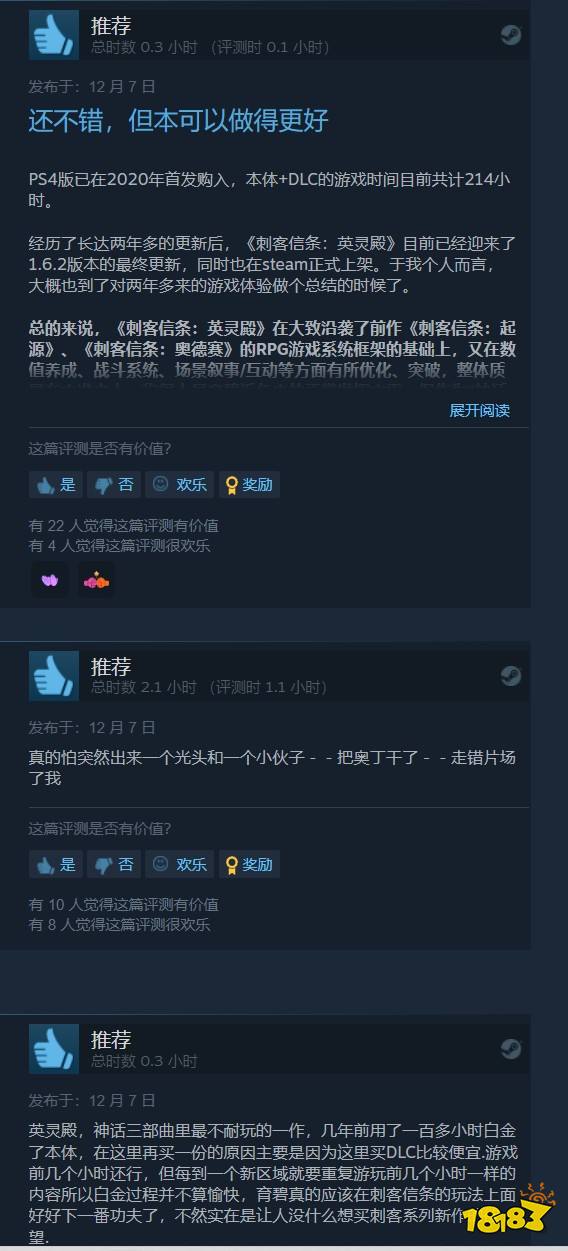The image size is (568, 1251).
Task: Click the thumbs-up icon of second review
Action: (x=53, y=675)
